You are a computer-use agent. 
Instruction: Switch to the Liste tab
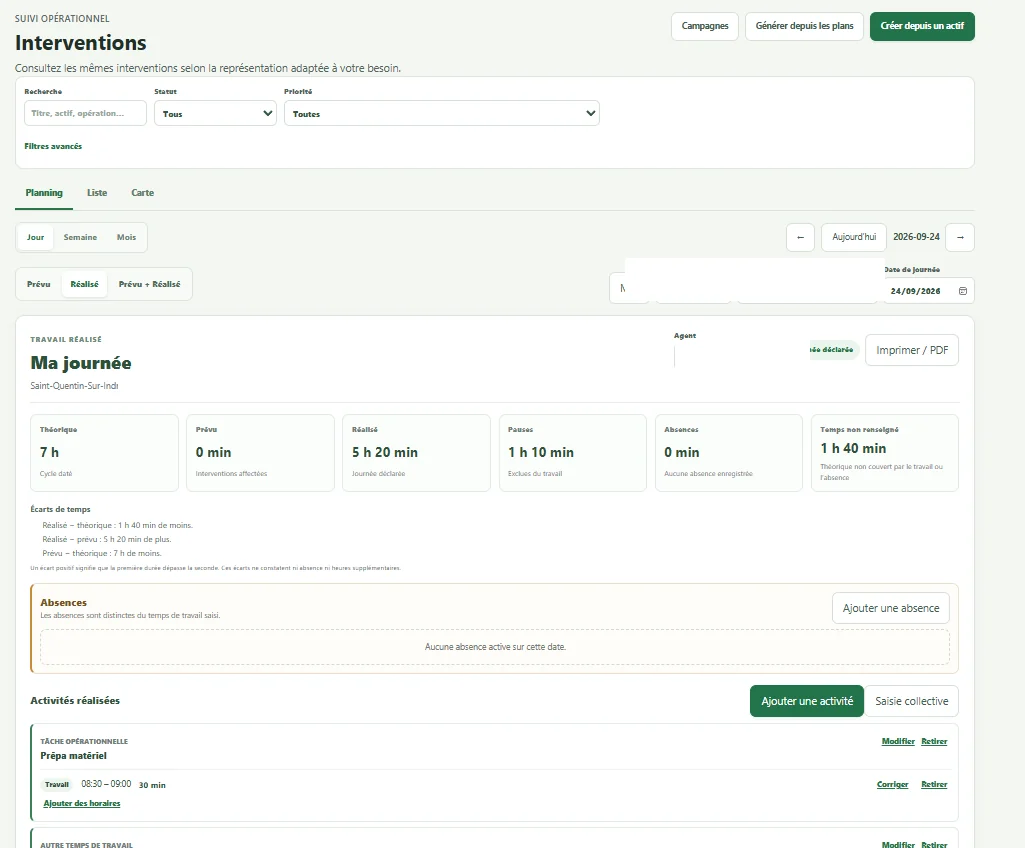(97, 193)
